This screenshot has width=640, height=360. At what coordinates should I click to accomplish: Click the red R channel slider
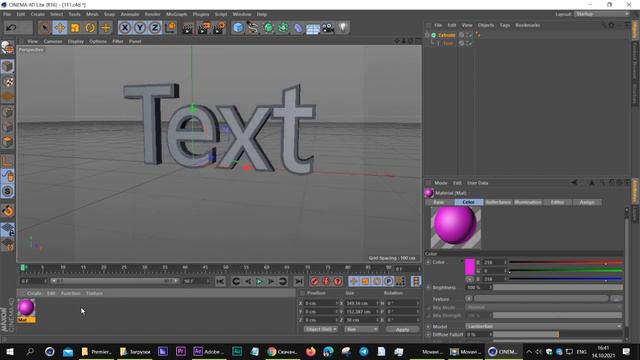(x=566, y=262)
